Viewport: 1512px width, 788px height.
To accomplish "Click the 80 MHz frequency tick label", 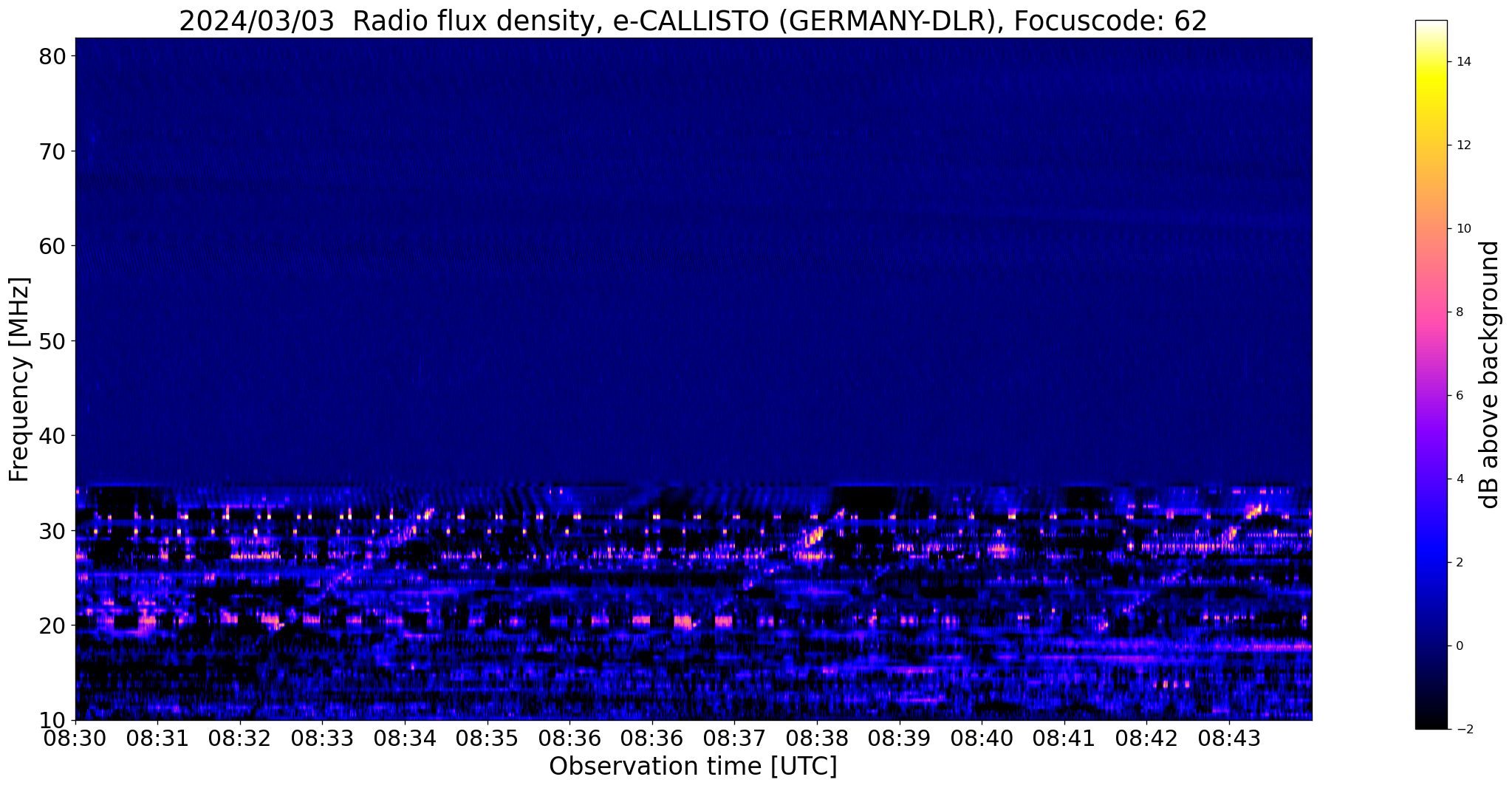I will [x=54, y=57].
